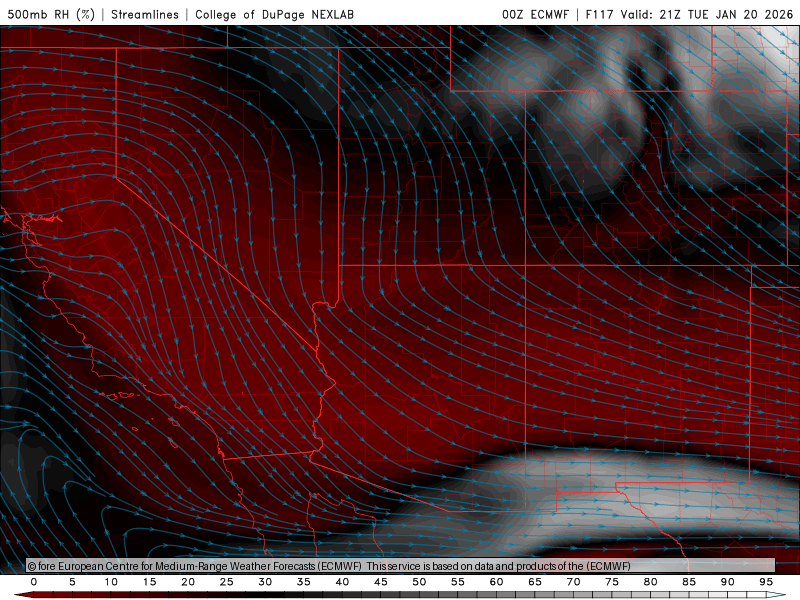Click the "25" value on the color scale

(x=226, y=582)
